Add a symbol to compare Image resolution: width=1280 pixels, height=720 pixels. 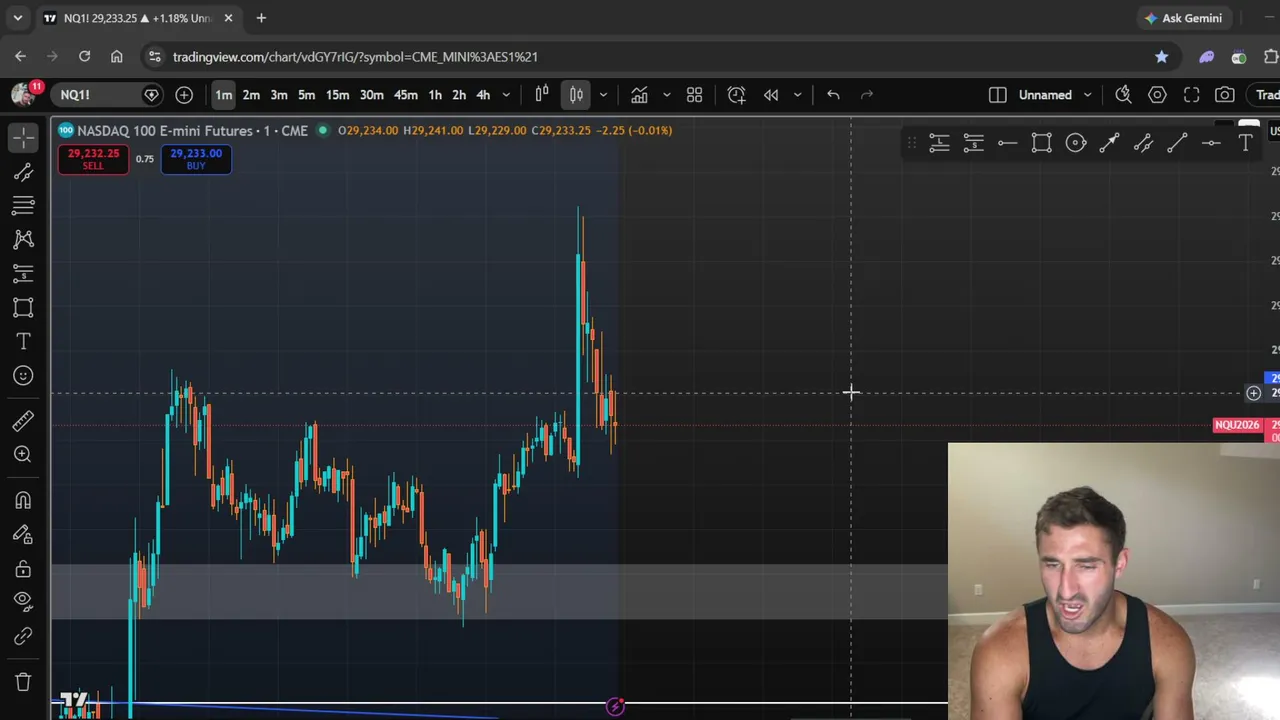184,95
